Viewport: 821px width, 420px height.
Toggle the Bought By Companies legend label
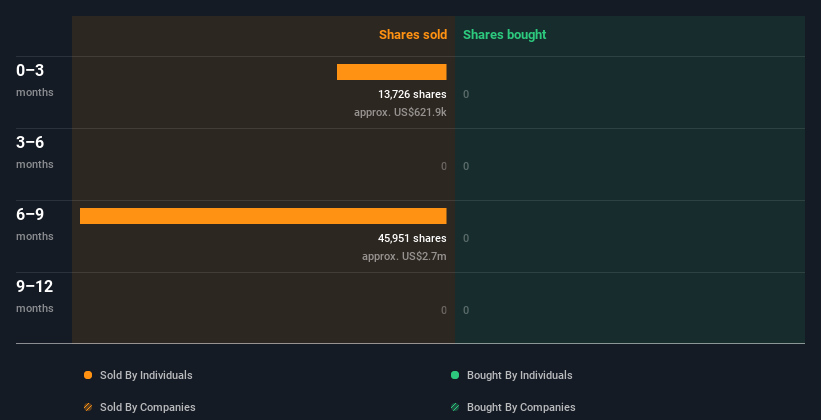click(521, 407)
